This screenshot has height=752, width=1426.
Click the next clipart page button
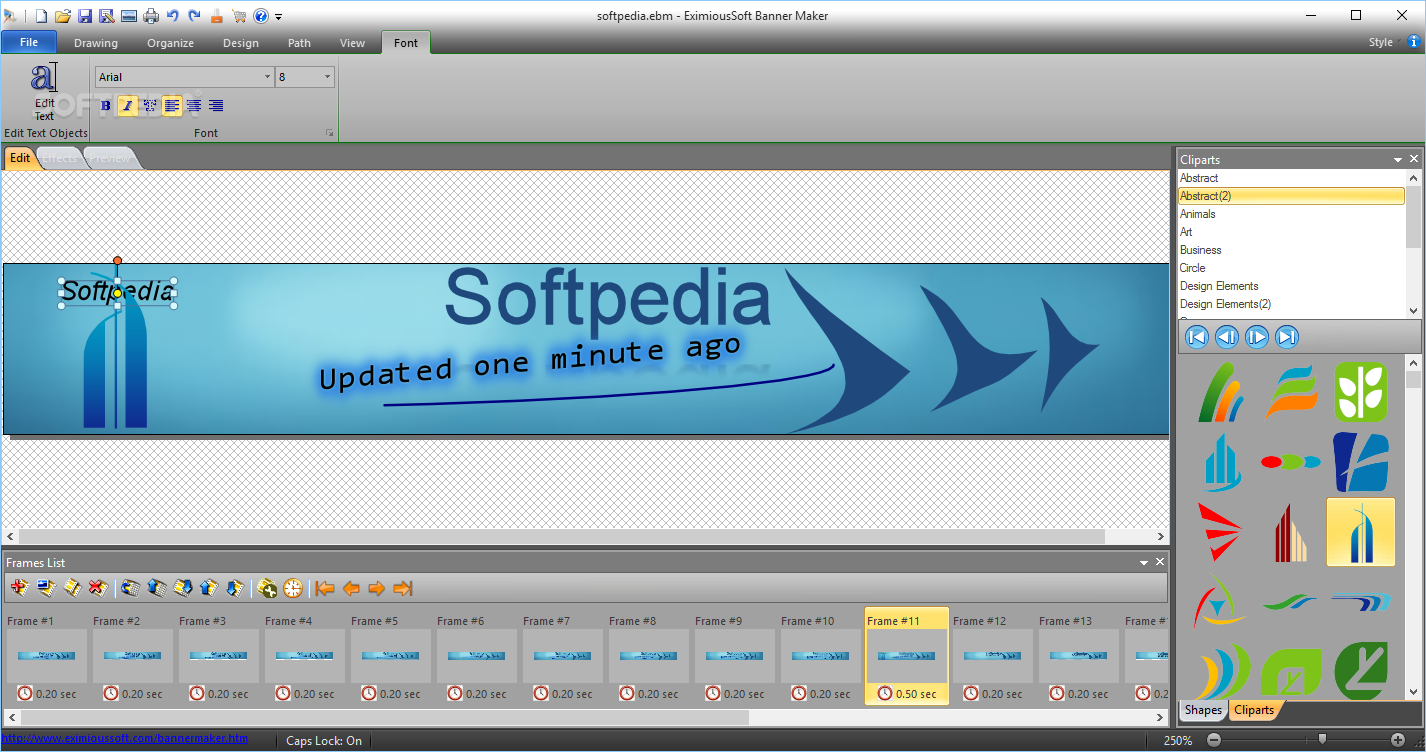pyautogui.click(x=1257, y=337)
